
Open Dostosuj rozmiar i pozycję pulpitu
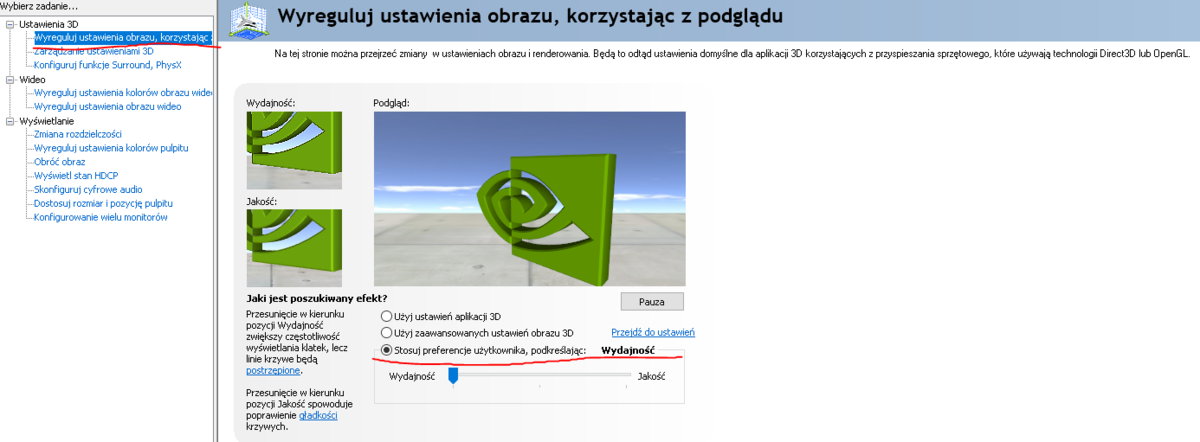103,203
